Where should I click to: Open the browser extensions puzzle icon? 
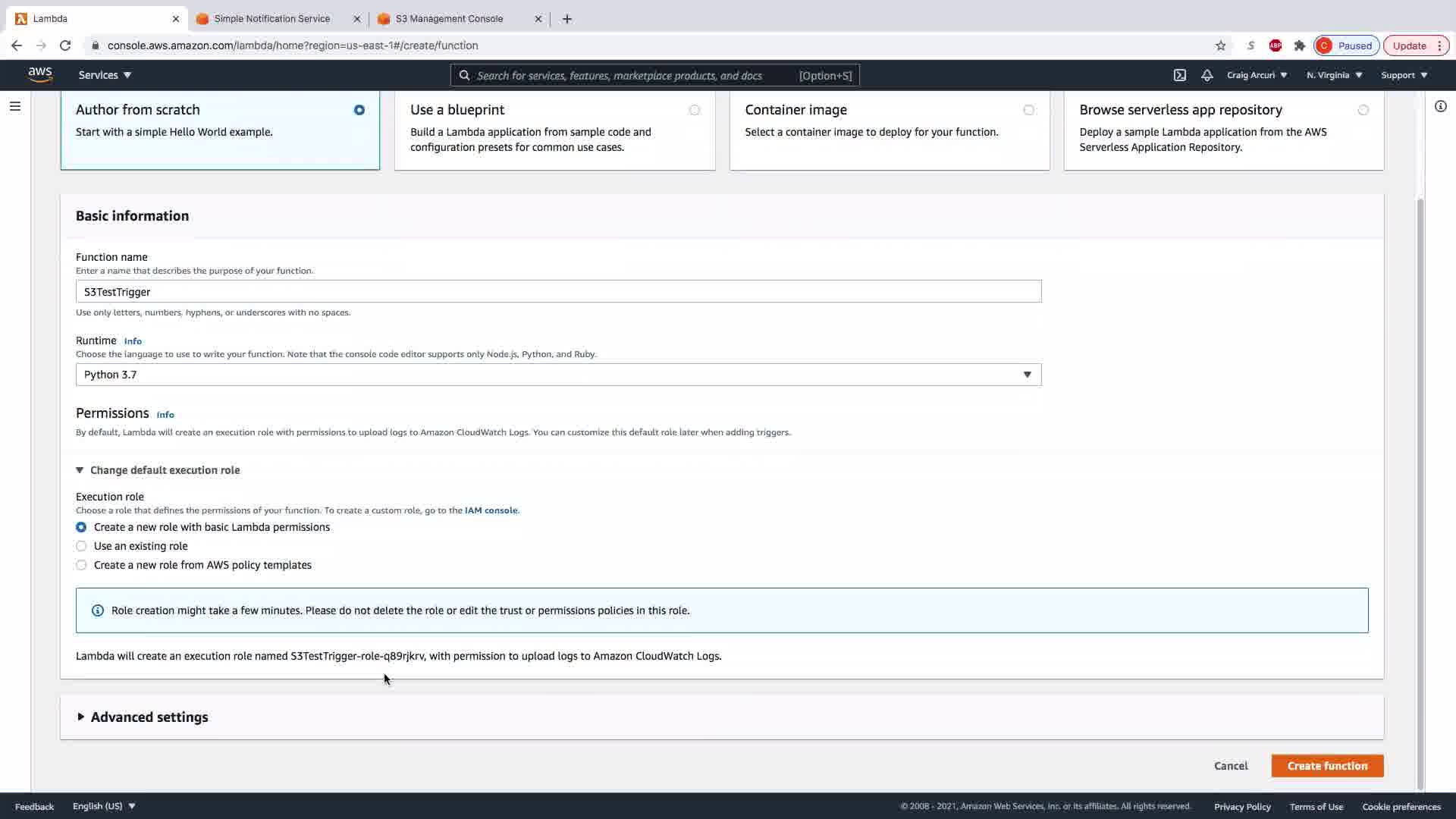(1299, 45)
